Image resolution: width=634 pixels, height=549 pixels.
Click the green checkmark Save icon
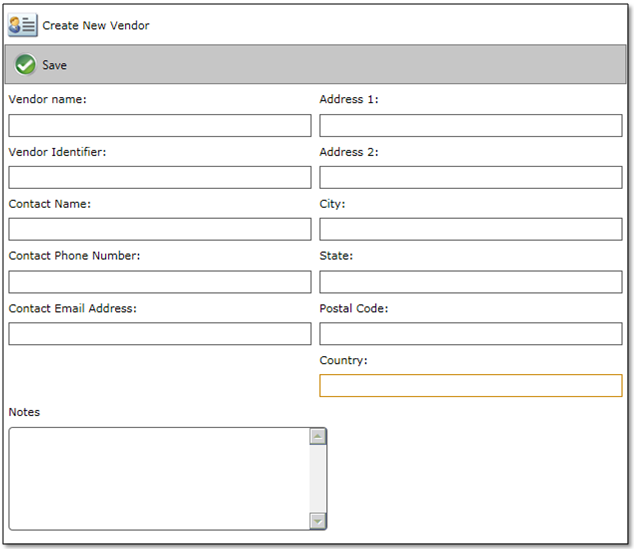[26, 65]
